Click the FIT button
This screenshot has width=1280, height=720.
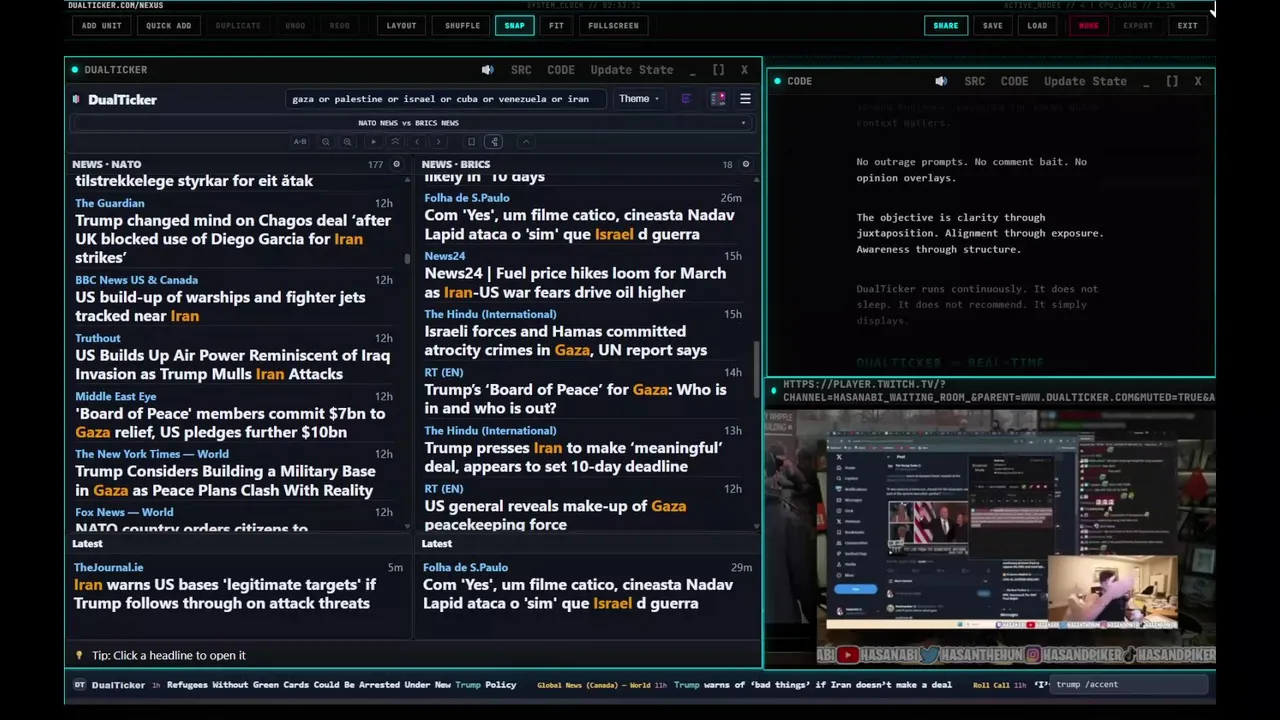[x=556, y=25]
